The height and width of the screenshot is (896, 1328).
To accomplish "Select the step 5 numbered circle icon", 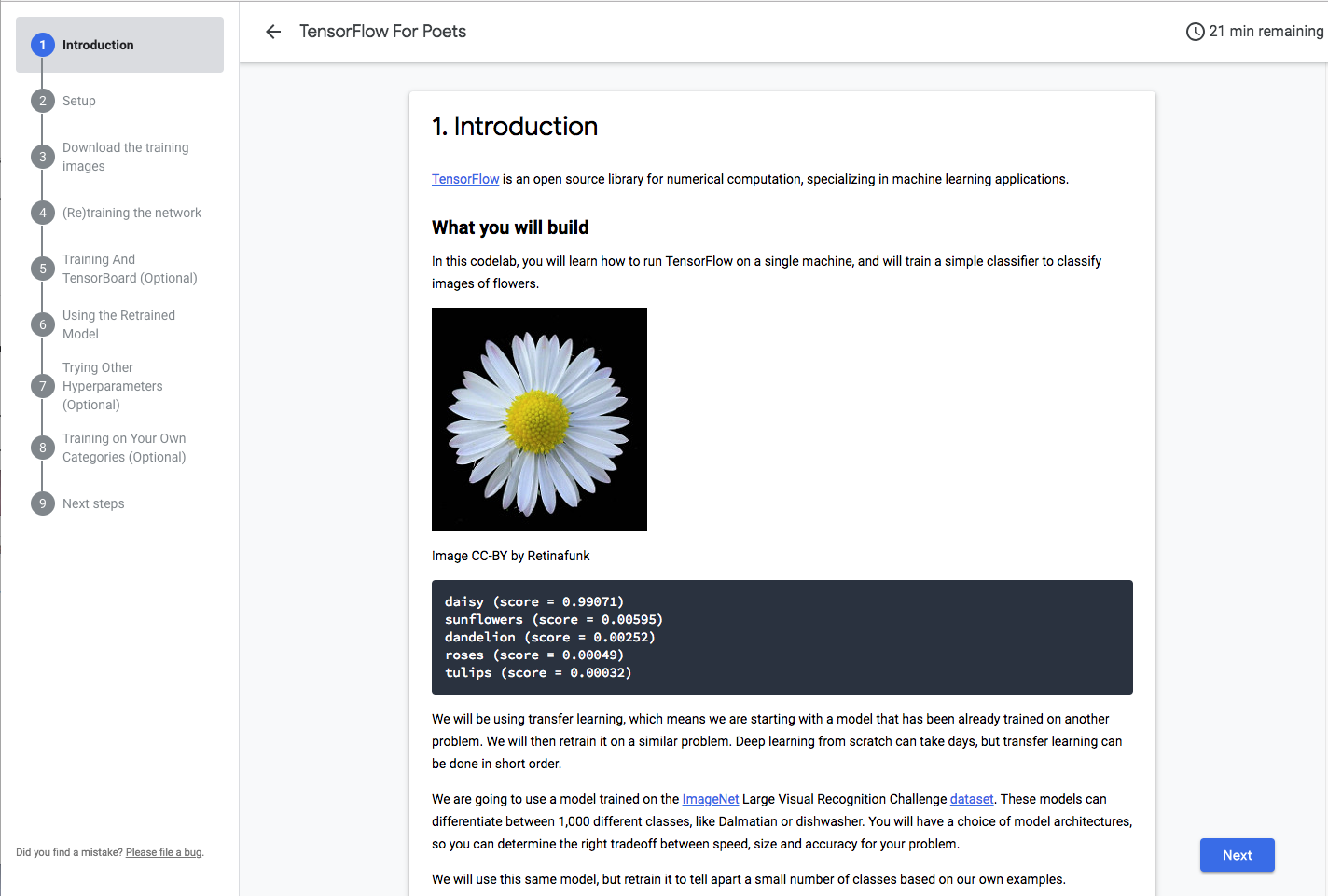I will (43, 269).
